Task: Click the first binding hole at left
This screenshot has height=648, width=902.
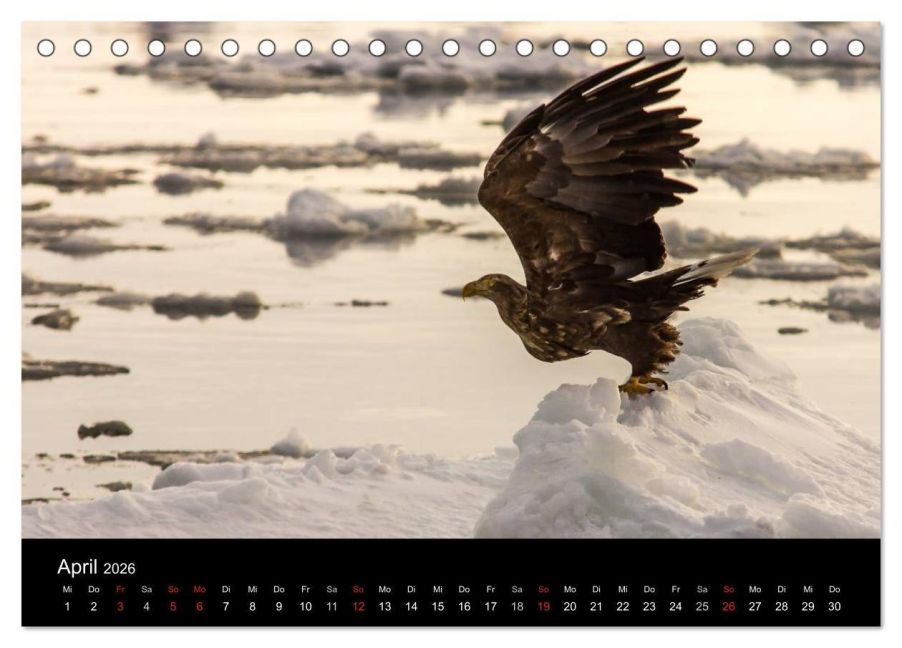Action: click(x=46, y=48)
